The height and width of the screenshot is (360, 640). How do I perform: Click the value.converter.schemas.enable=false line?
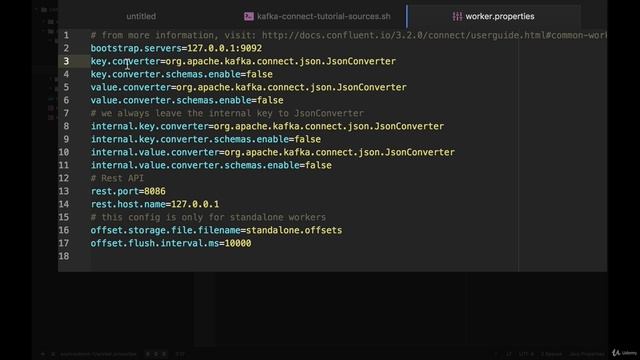(187, 100)
